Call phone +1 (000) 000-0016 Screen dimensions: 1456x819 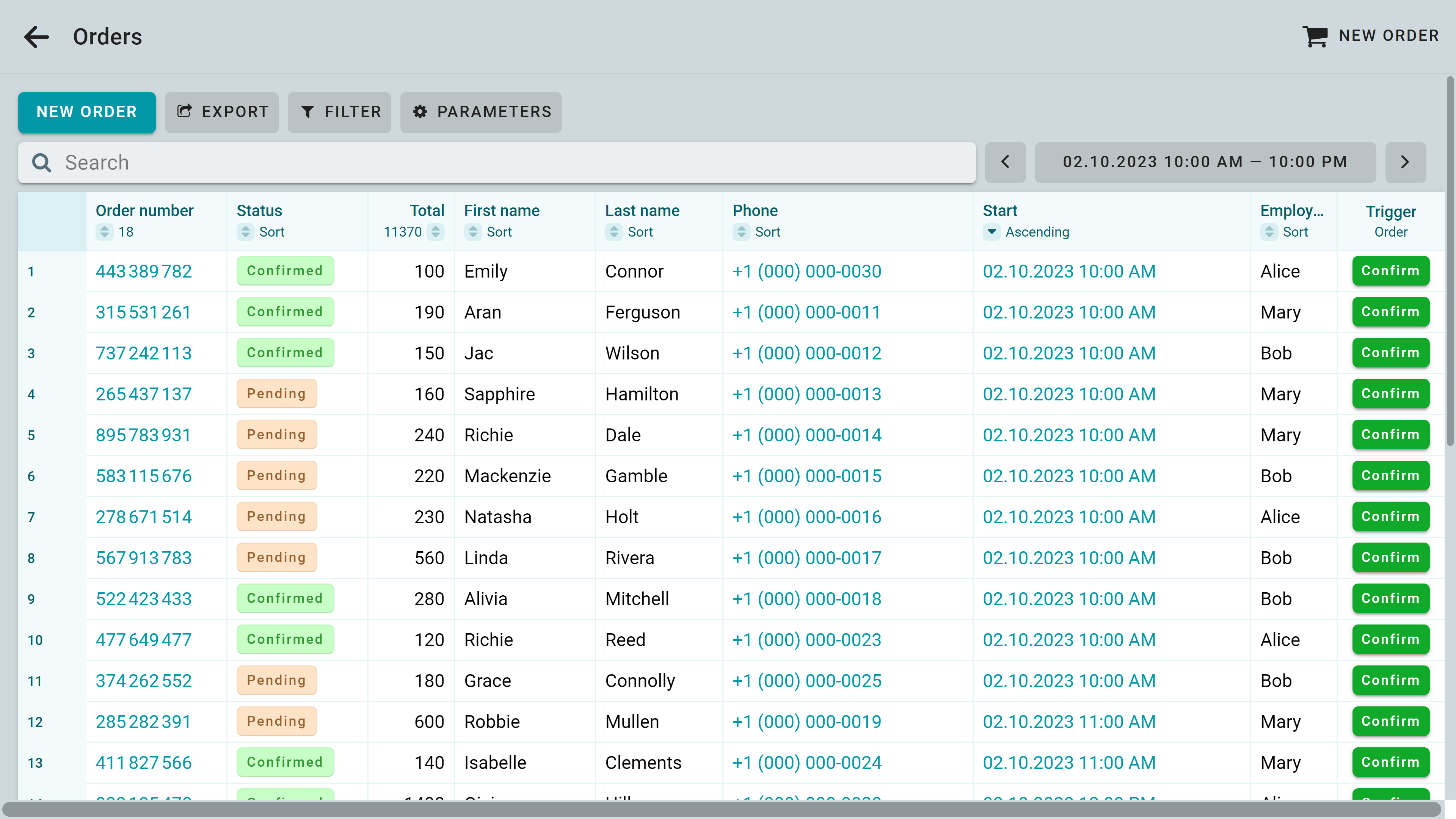click(806, 516)
